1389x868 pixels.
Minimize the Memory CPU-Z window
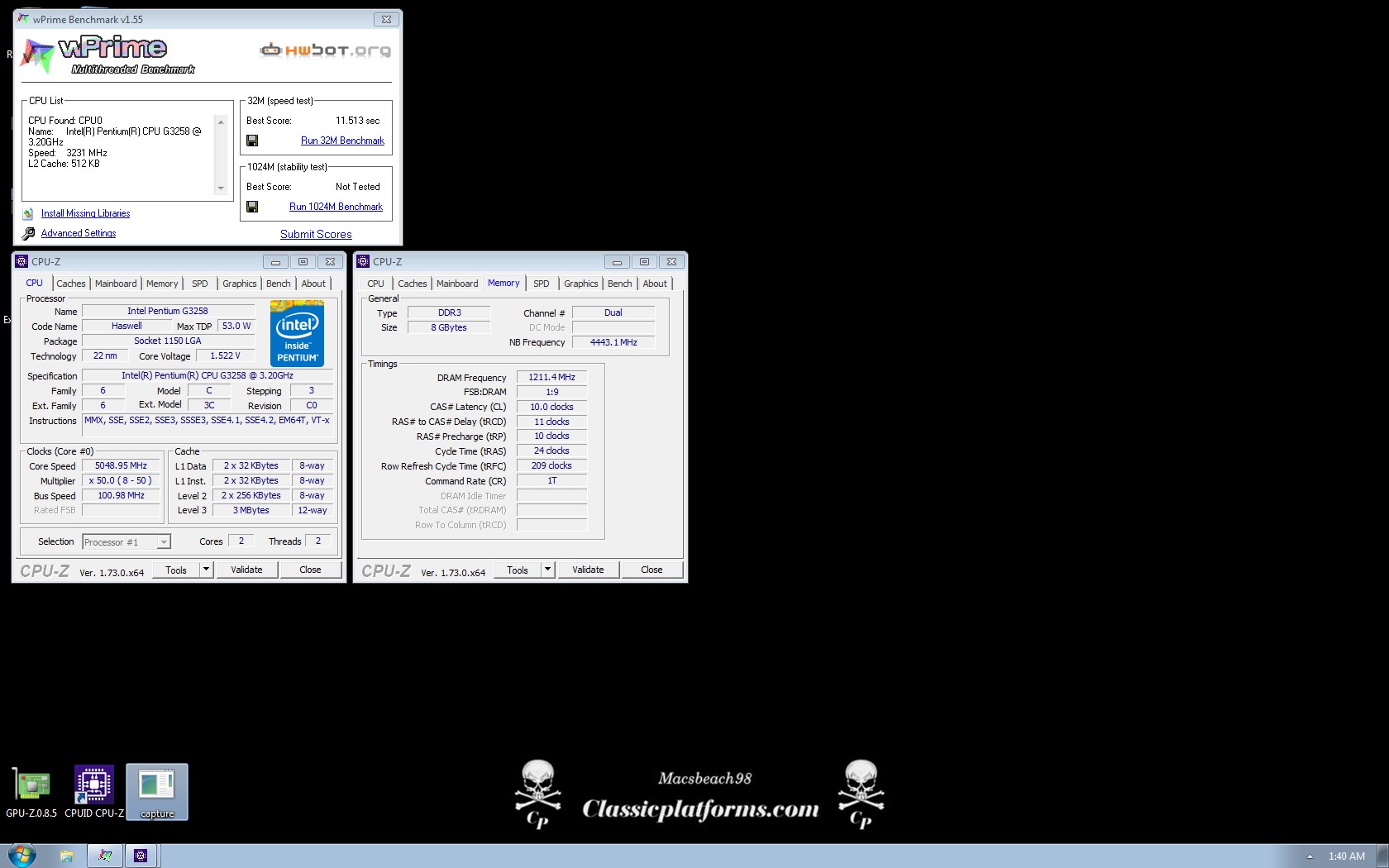[617, 262]
